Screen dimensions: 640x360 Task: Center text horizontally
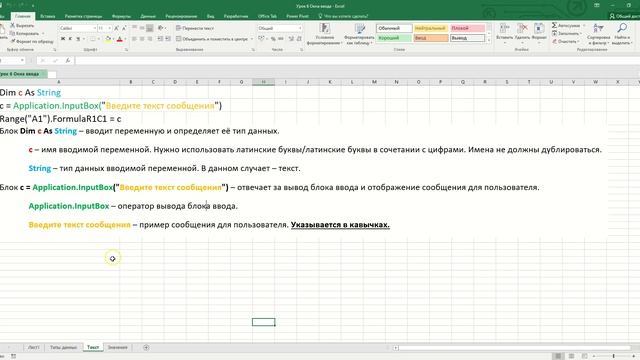coord(142,39)
